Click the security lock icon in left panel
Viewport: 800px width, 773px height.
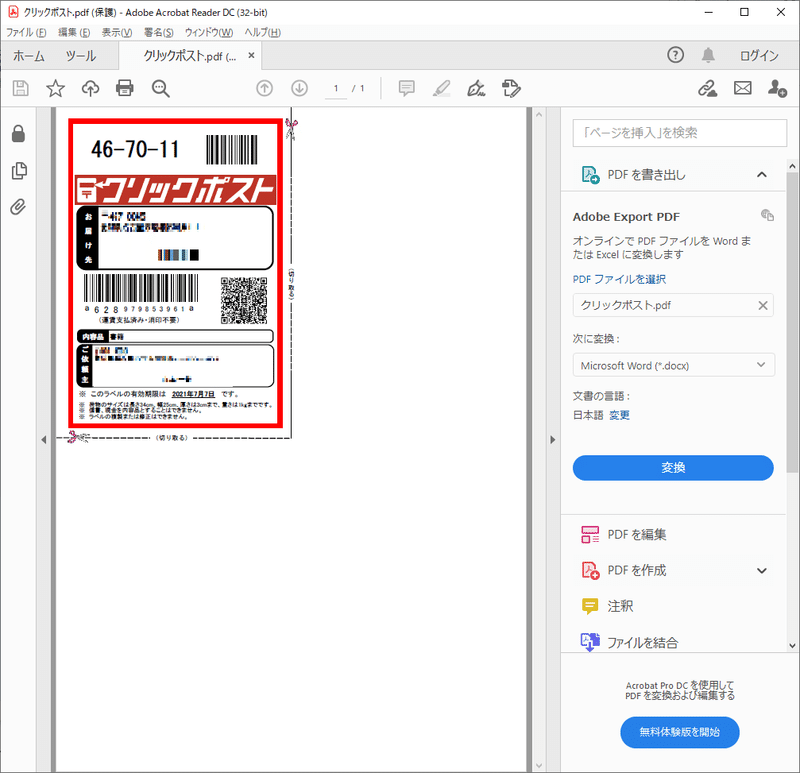click(x=18, y=134)
